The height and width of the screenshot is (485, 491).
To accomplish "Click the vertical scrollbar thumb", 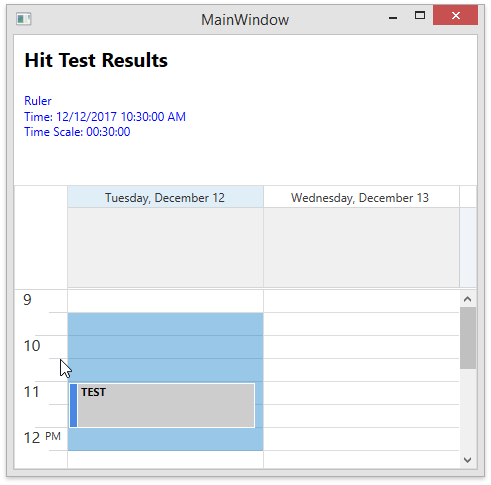I will [468, 338].
